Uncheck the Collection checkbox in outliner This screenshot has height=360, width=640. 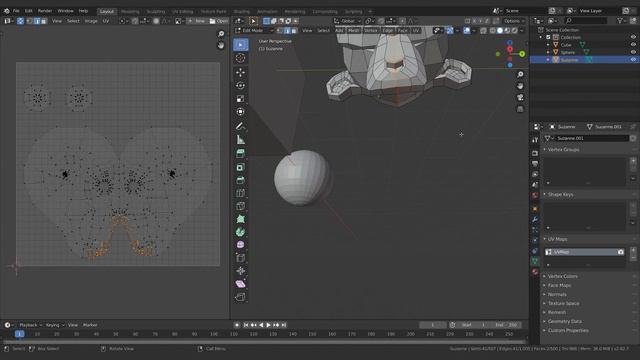click(x=548, y=37)
